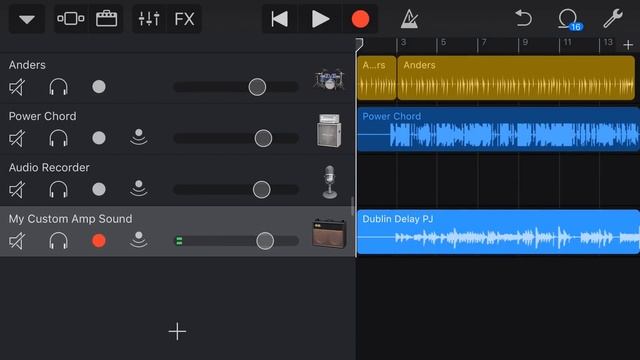
Task: Select My Custom Amp Sound track name
Action: [71, 219]
